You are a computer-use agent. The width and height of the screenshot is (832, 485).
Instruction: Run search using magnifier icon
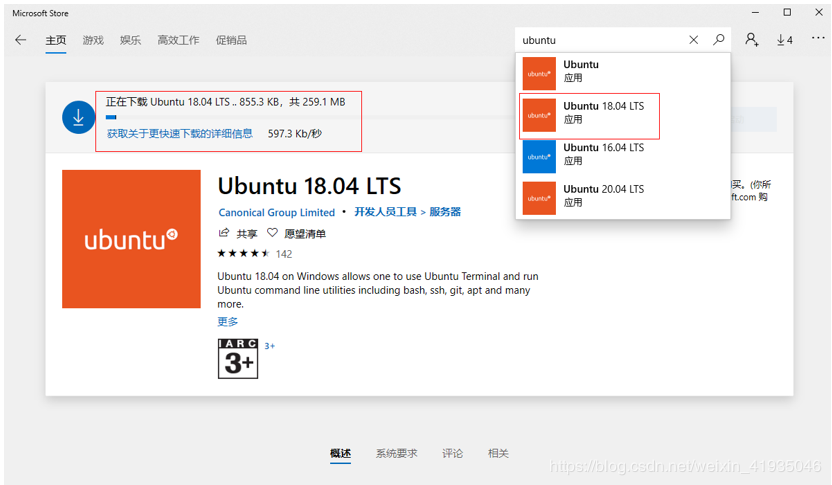pos(718,40)
